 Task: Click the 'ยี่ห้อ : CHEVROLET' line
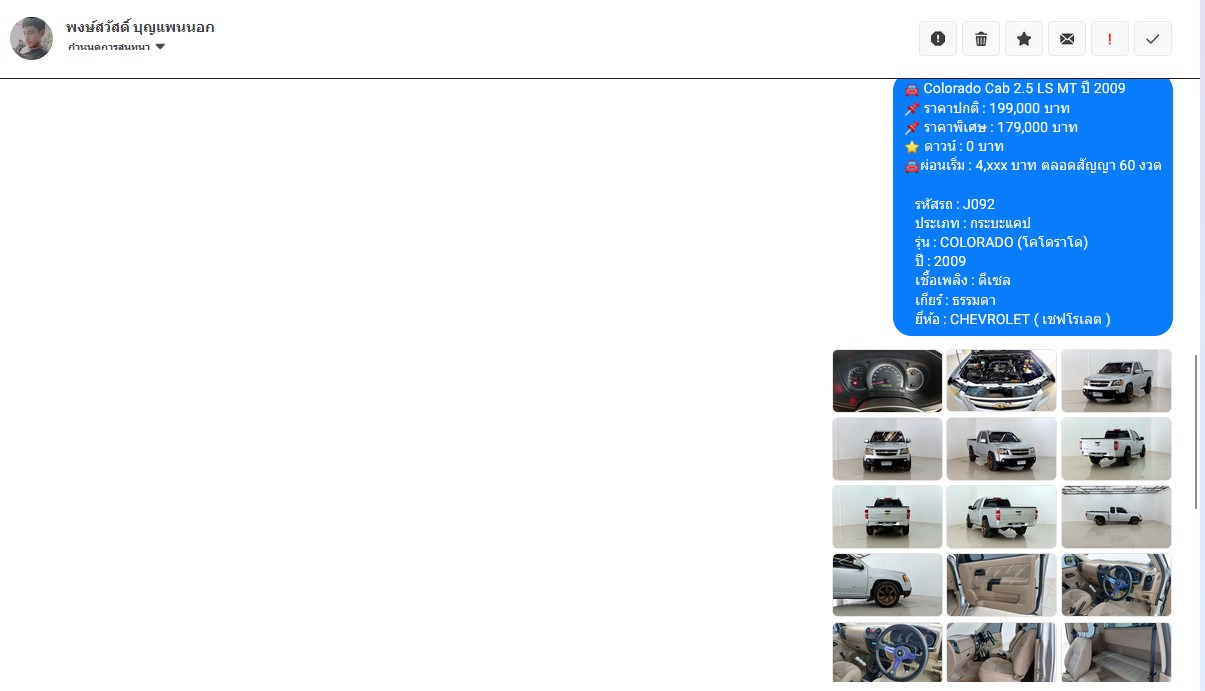1012,319
